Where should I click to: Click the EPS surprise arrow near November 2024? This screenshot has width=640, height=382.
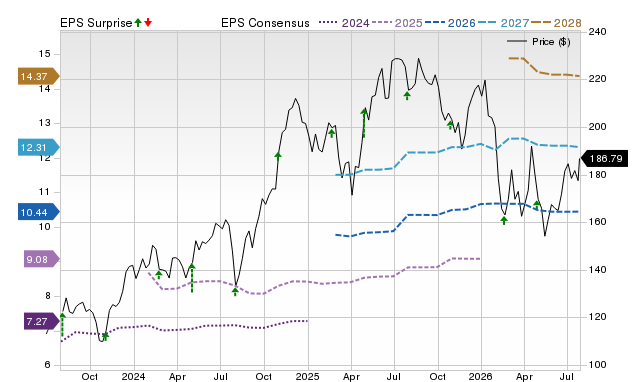point(278,156)
